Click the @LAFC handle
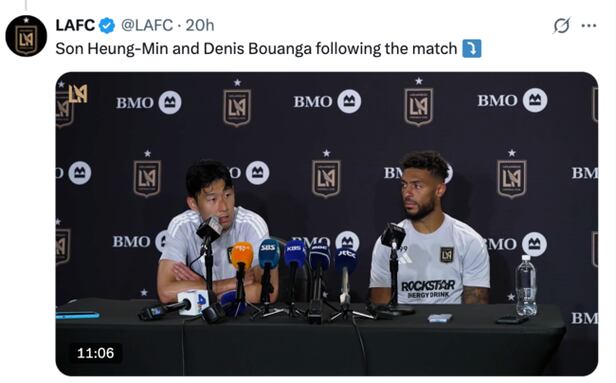The height and width of the screenshot is (383, 616). click(x=147, y=26)
